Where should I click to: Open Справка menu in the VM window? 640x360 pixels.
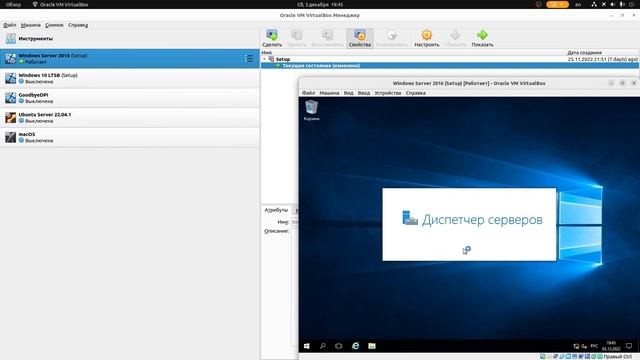pyautogui.click(x=416, y=93)
